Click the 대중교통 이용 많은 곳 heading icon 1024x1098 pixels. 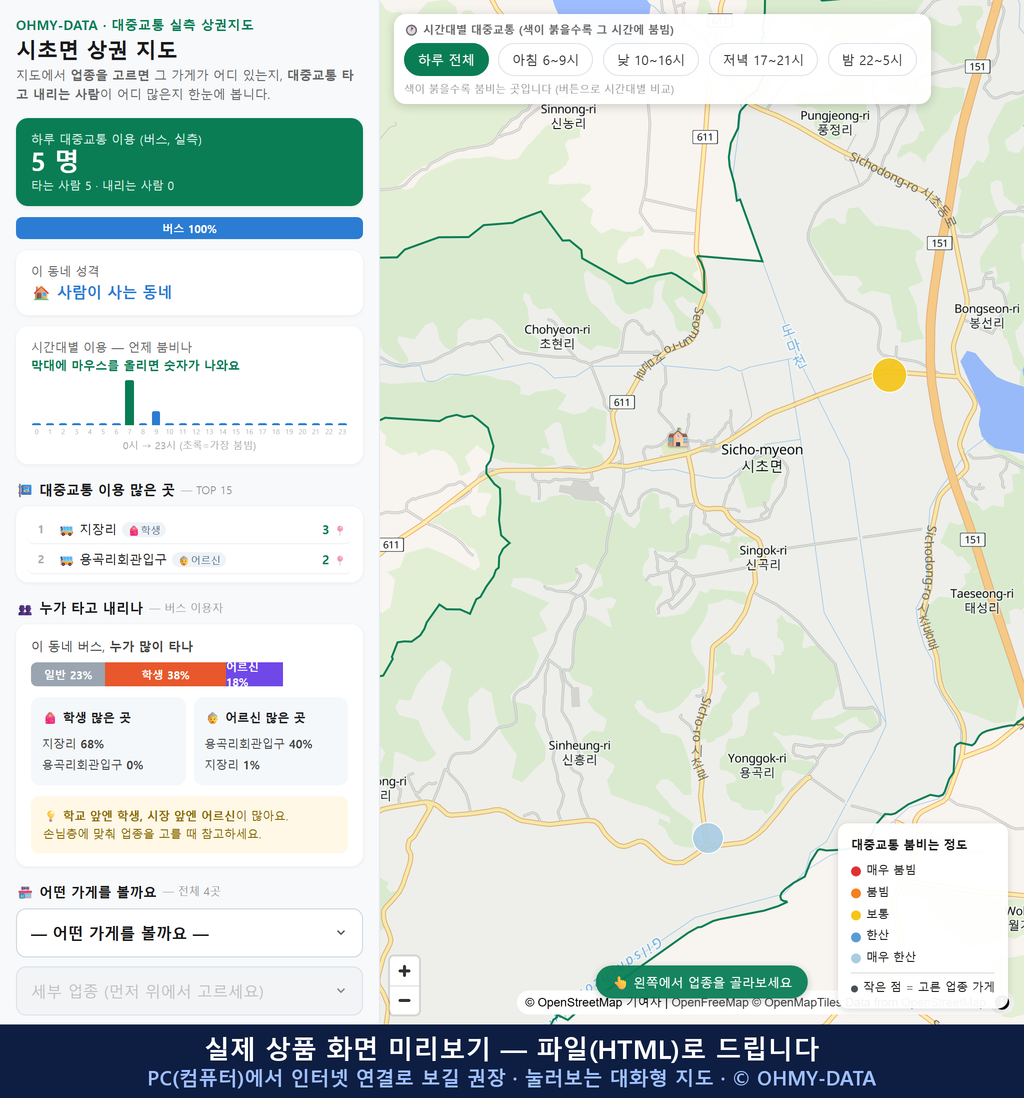pos(25,490)
